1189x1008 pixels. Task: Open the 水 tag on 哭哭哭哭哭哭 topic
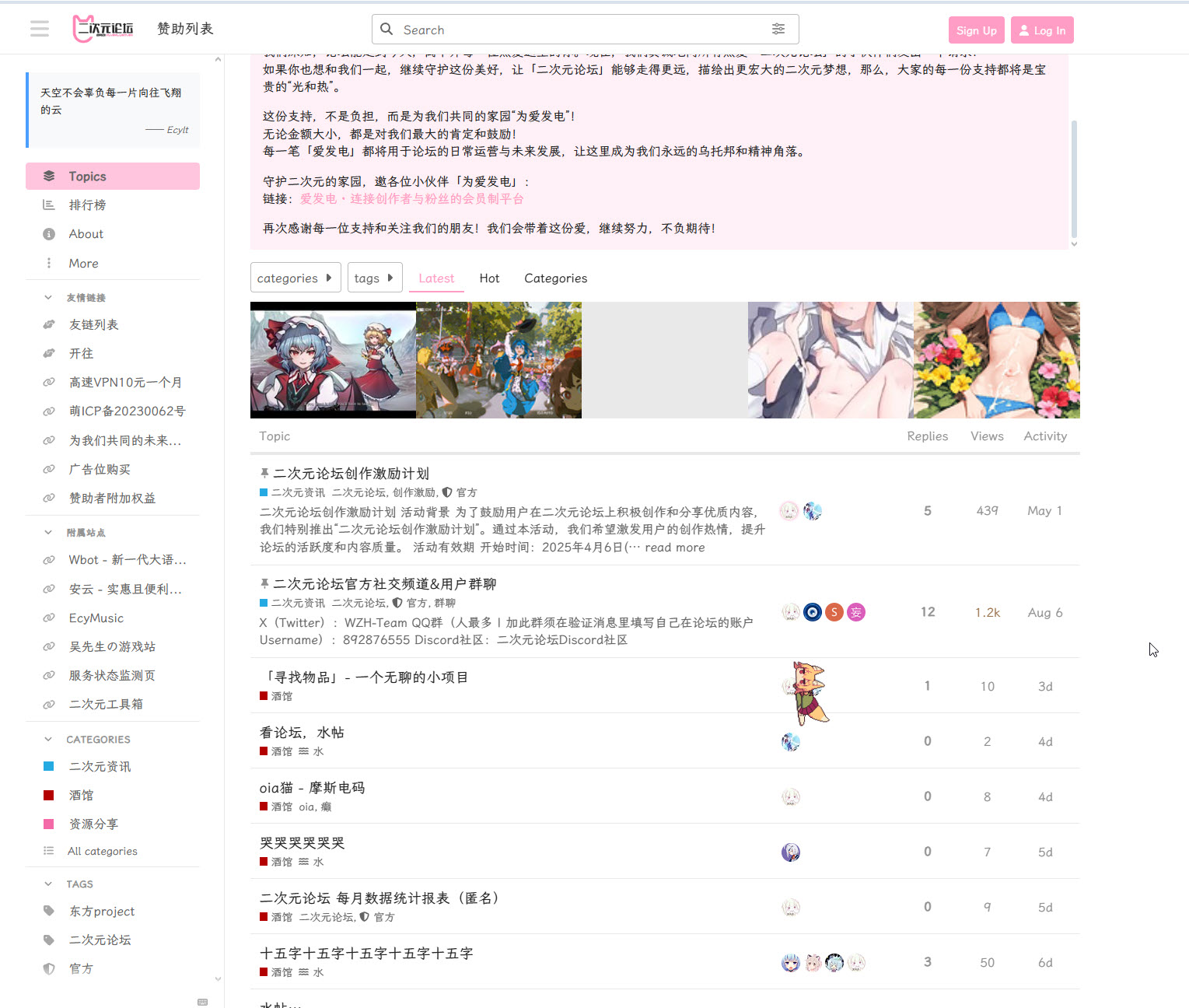312,862
